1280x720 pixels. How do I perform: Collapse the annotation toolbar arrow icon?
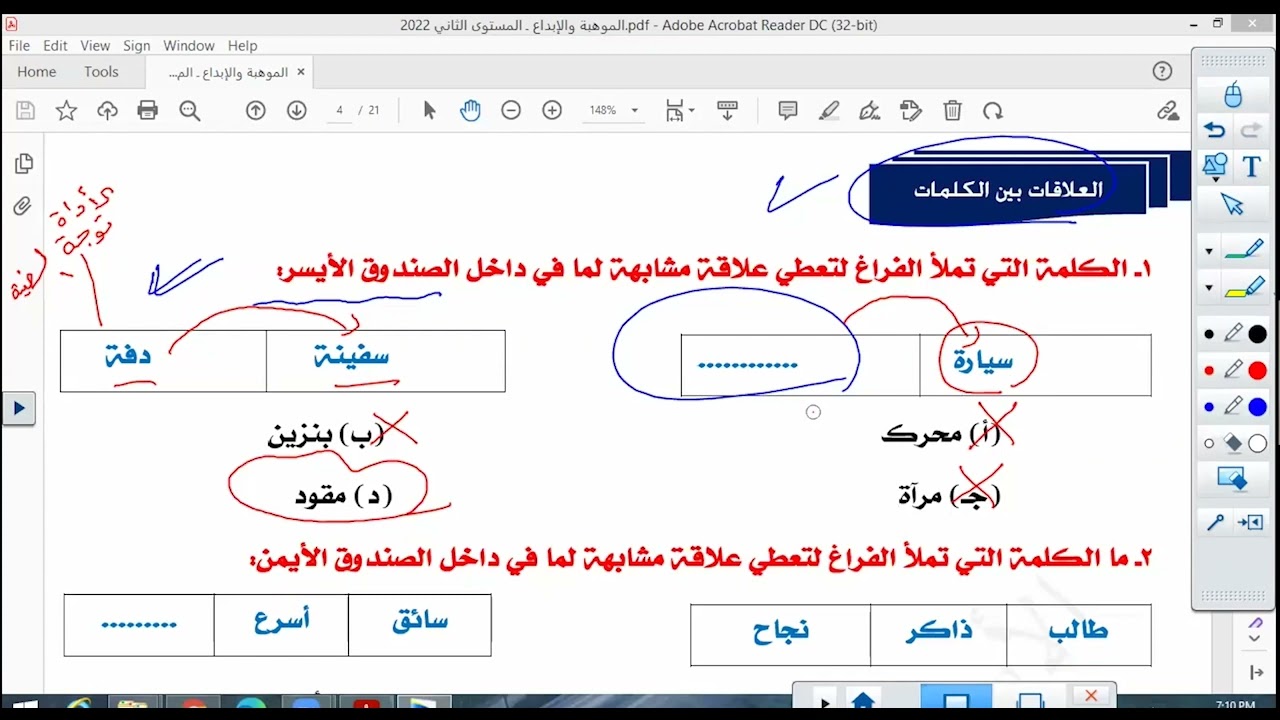click(1250, 522)
